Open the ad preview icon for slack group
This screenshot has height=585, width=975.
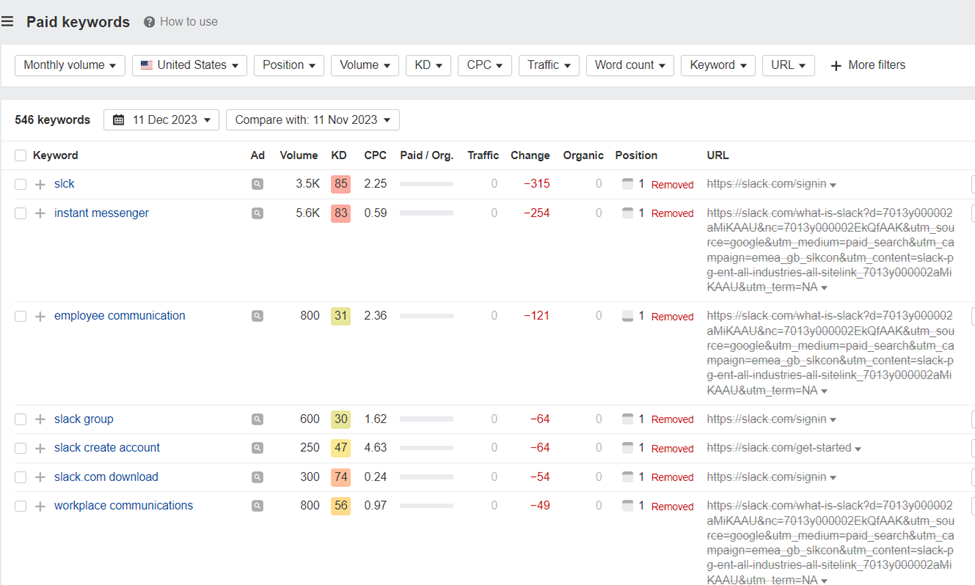pos(257,420)
